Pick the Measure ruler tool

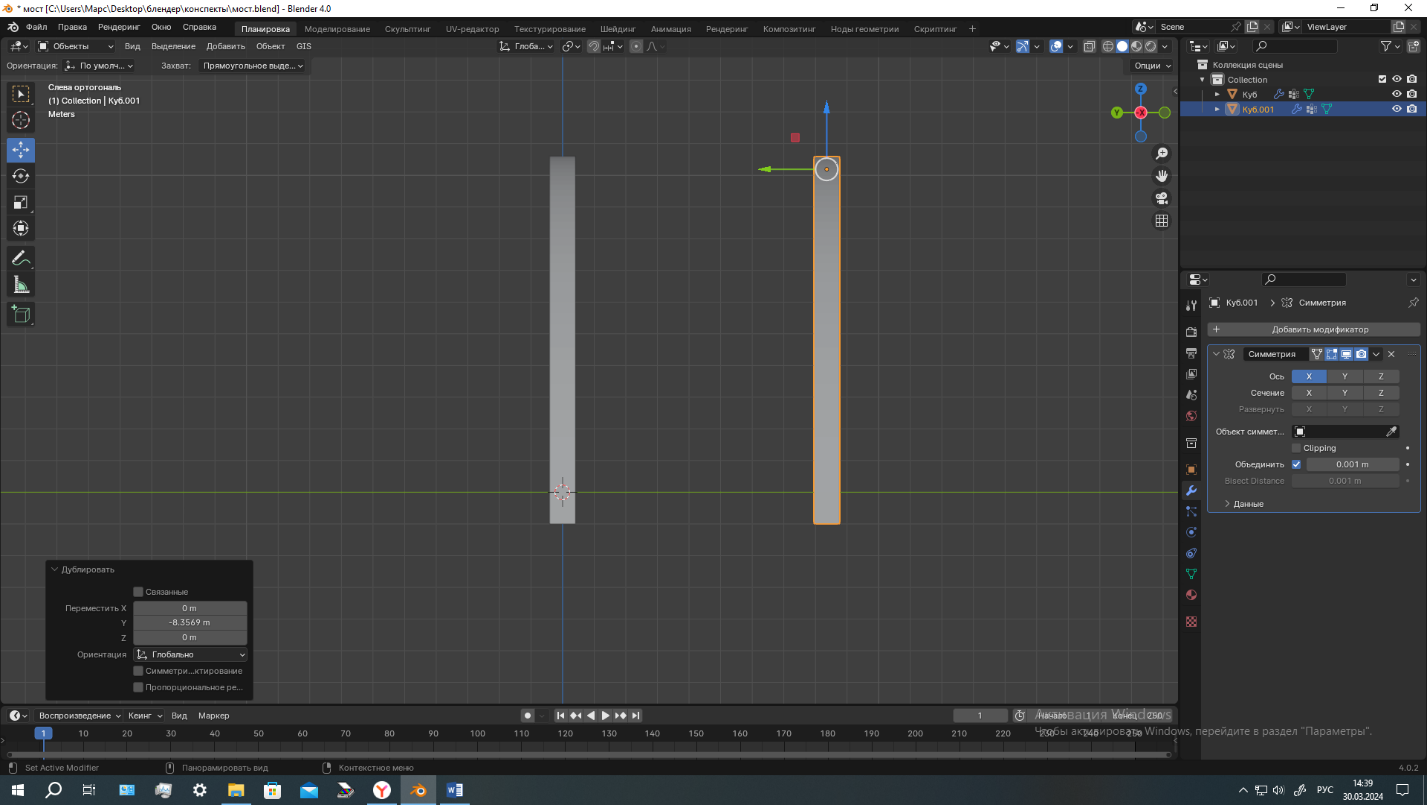(x=21, y=285)
